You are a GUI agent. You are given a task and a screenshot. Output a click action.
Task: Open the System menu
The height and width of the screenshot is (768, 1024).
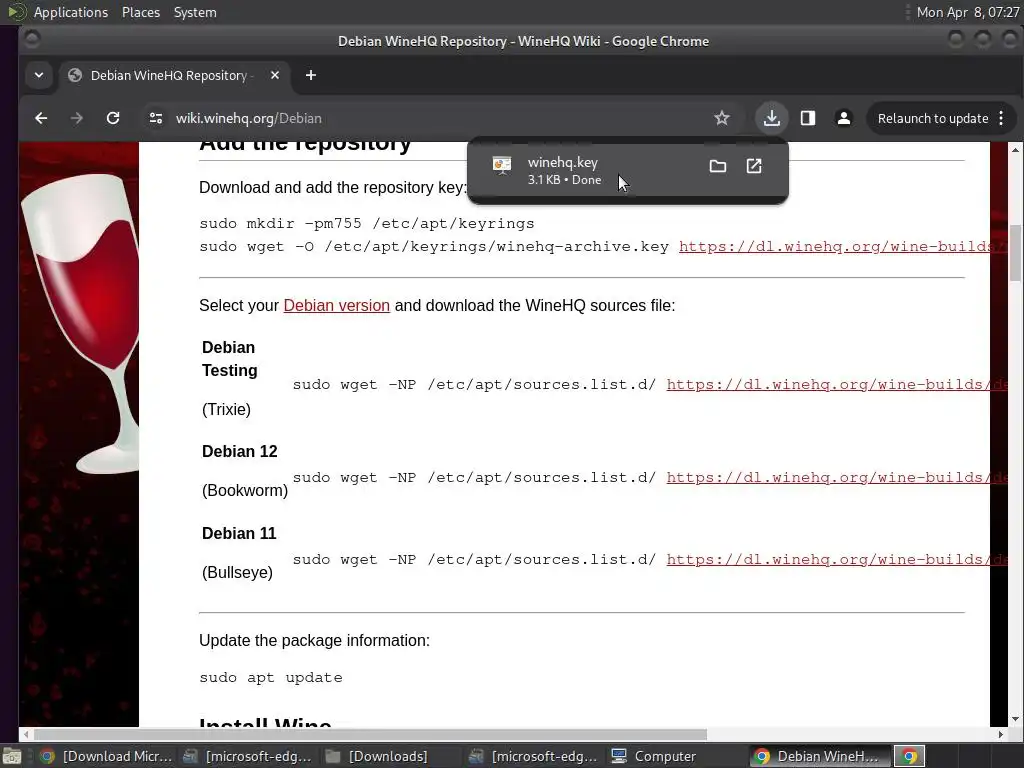195,12
